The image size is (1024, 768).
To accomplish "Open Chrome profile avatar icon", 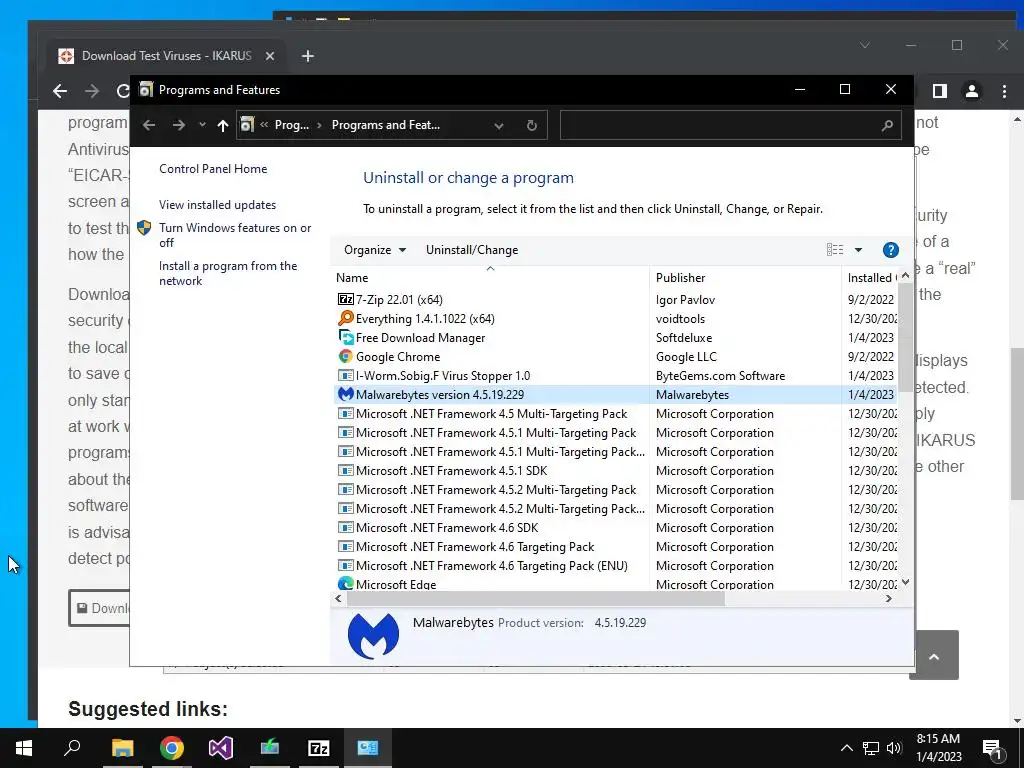I will 972,91.
